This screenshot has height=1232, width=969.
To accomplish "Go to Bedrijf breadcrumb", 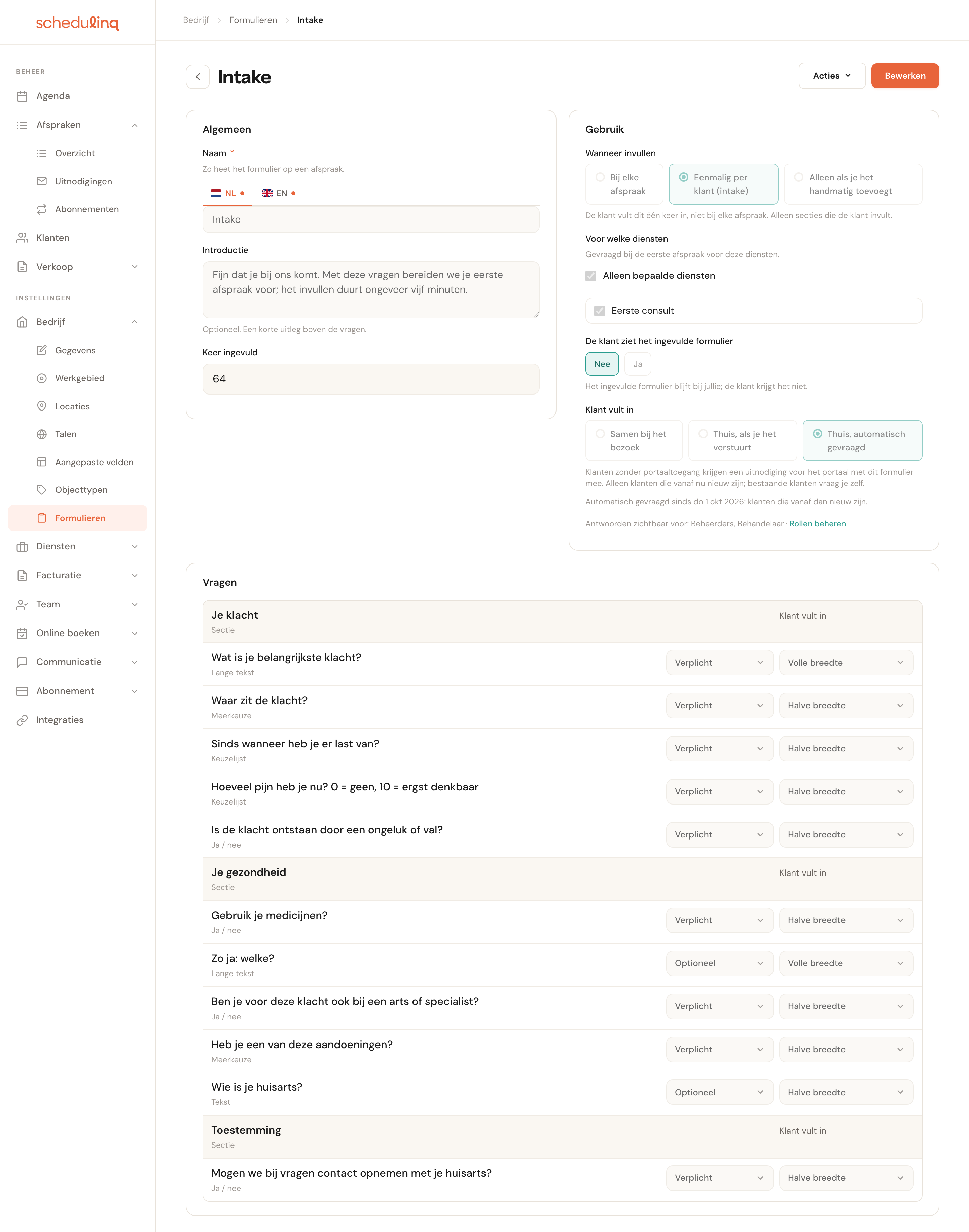I will coord(196,20).
